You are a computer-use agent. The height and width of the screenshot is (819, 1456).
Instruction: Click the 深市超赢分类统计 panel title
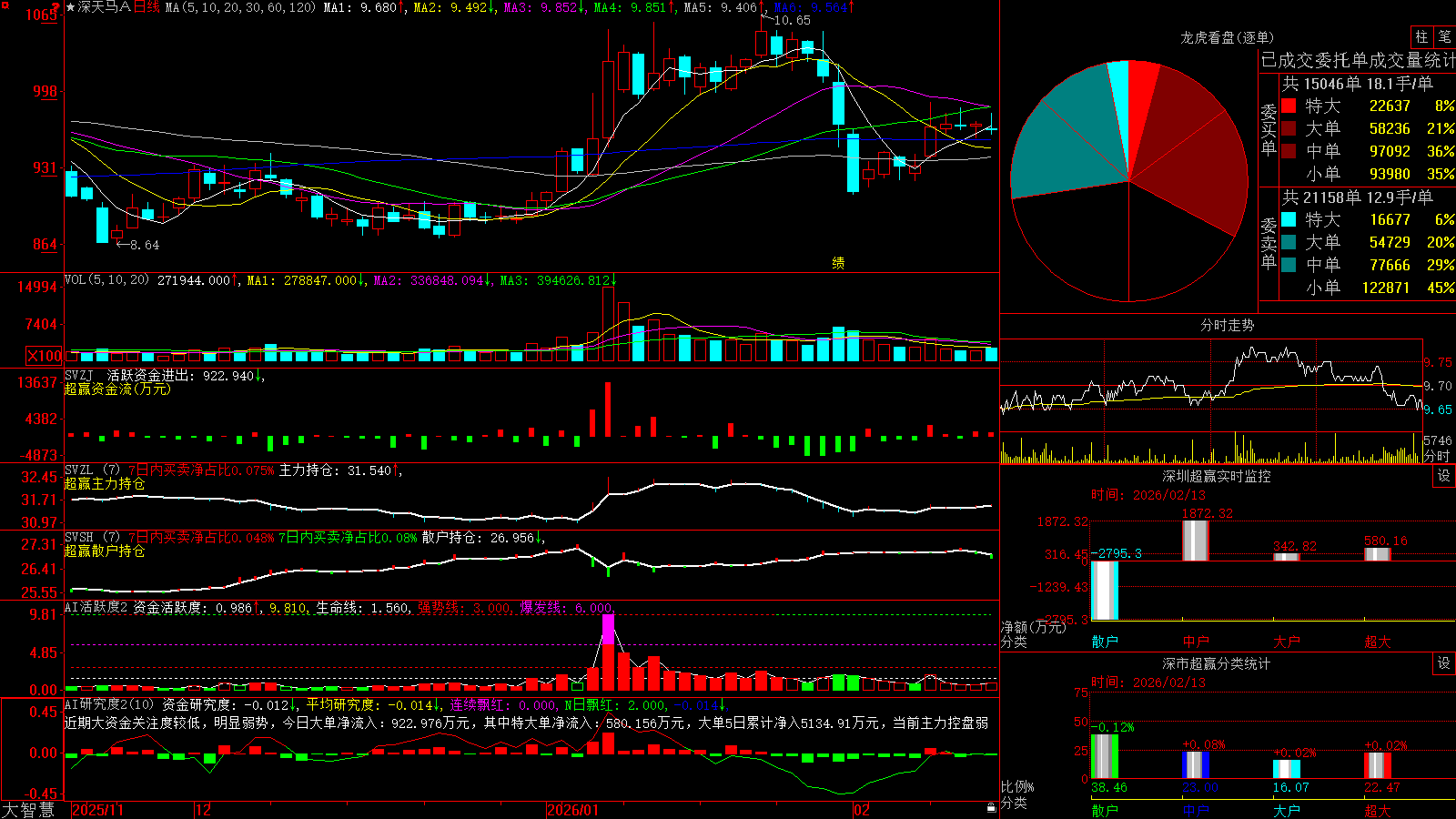pos(1217,663)
